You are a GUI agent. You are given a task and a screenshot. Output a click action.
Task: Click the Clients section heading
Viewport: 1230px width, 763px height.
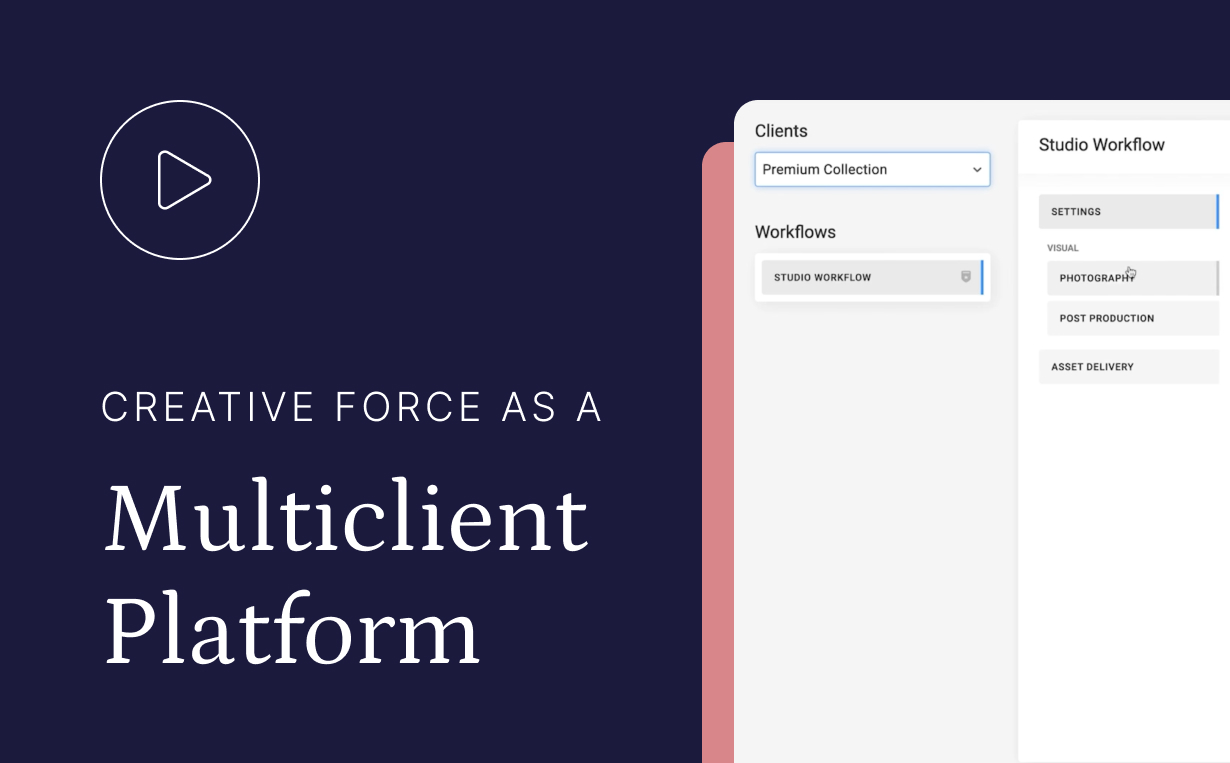[x=781, y=131]
